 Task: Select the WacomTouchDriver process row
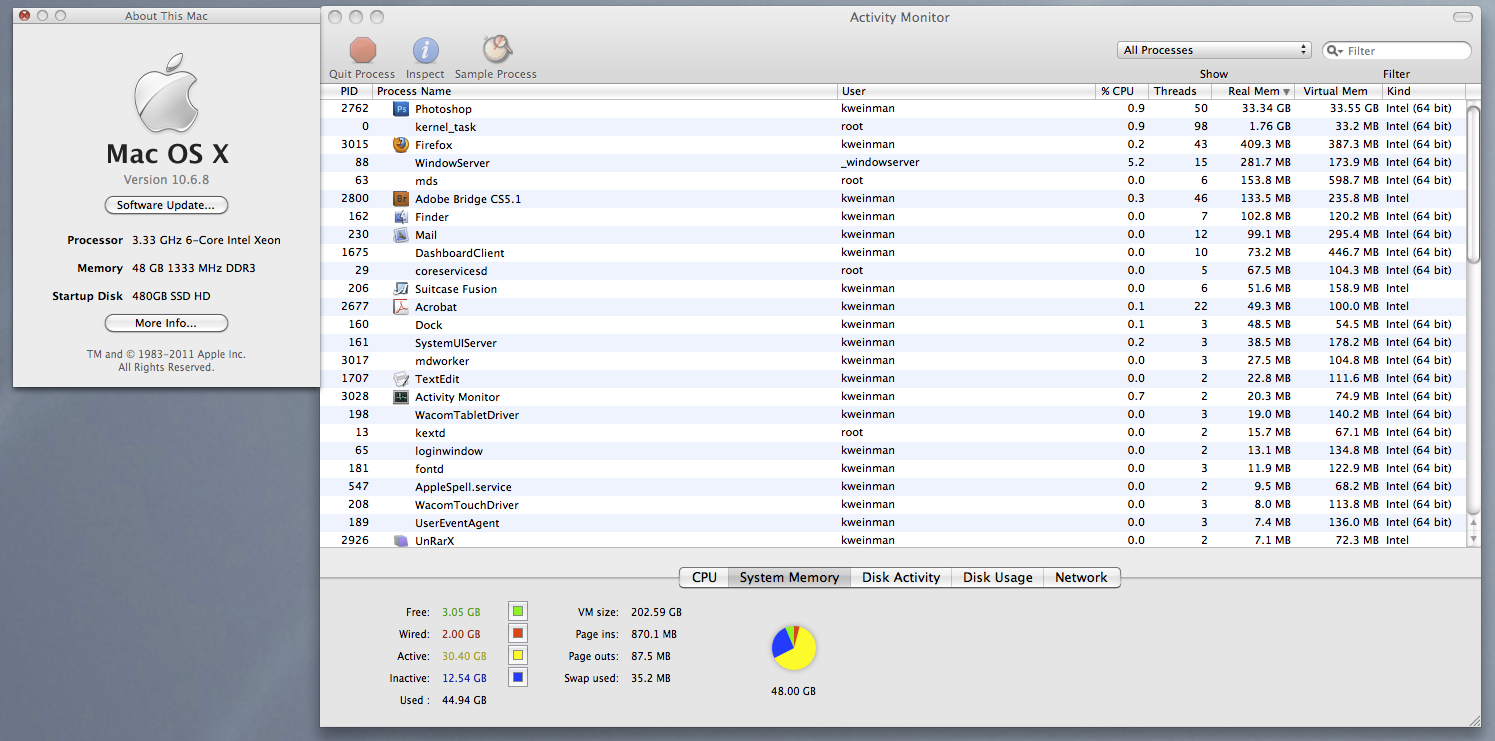(893, 505)
